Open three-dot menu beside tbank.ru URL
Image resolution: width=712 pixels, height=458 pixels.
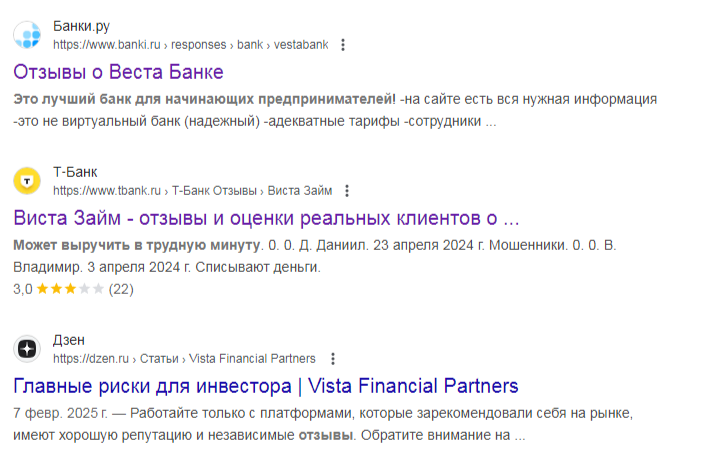pyautogui.click(x=347, y=191)
